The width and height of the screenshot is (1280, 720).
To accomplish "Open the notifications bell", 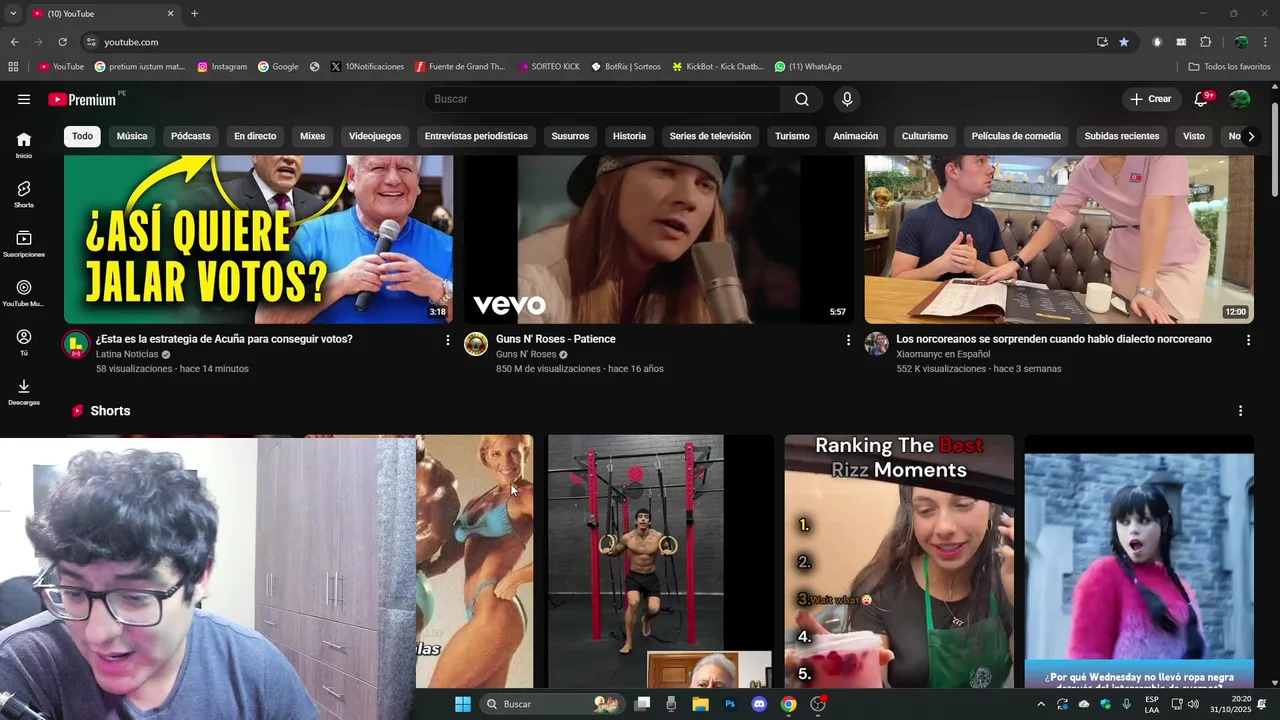I will point(1202,99).
